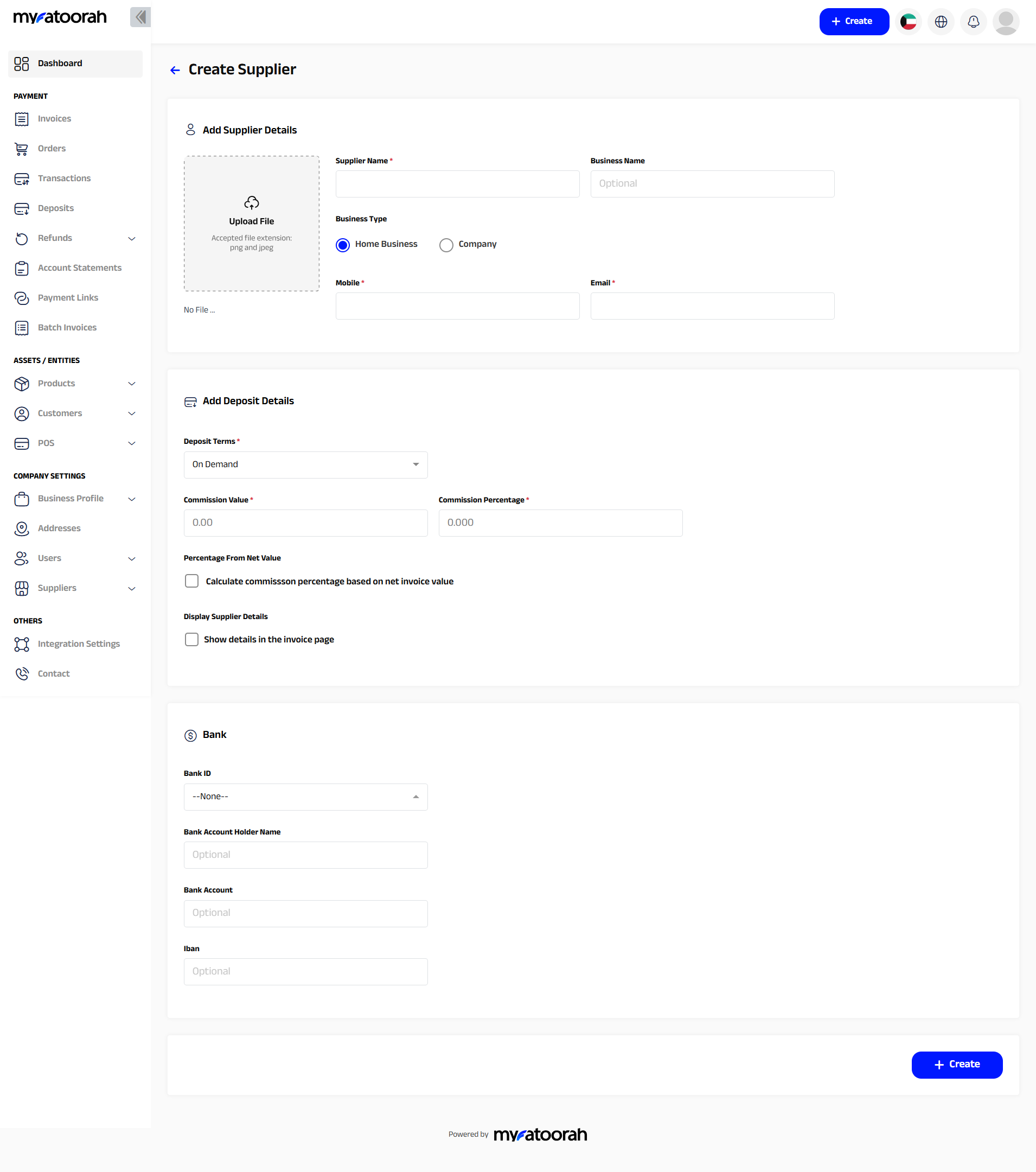Expand the Products submenu chevron

click(x=131, y=384)
